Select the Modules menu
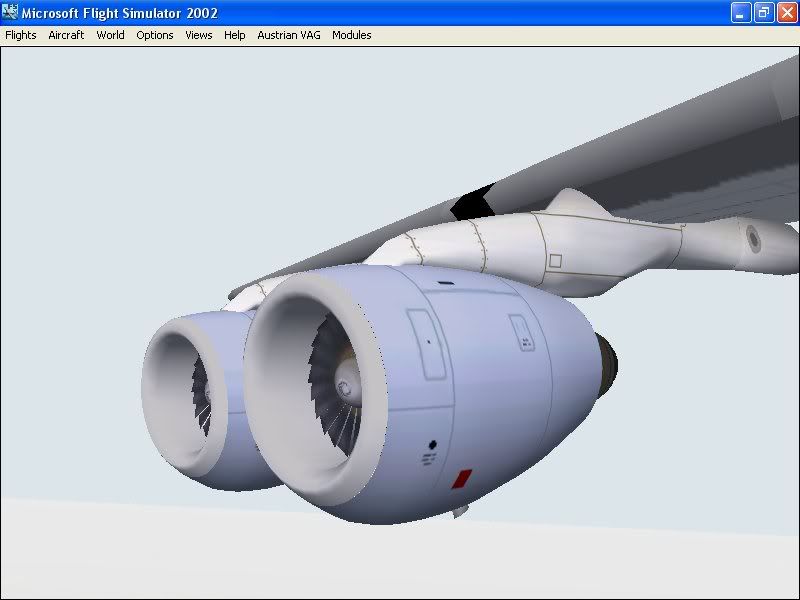 (352, 35)
